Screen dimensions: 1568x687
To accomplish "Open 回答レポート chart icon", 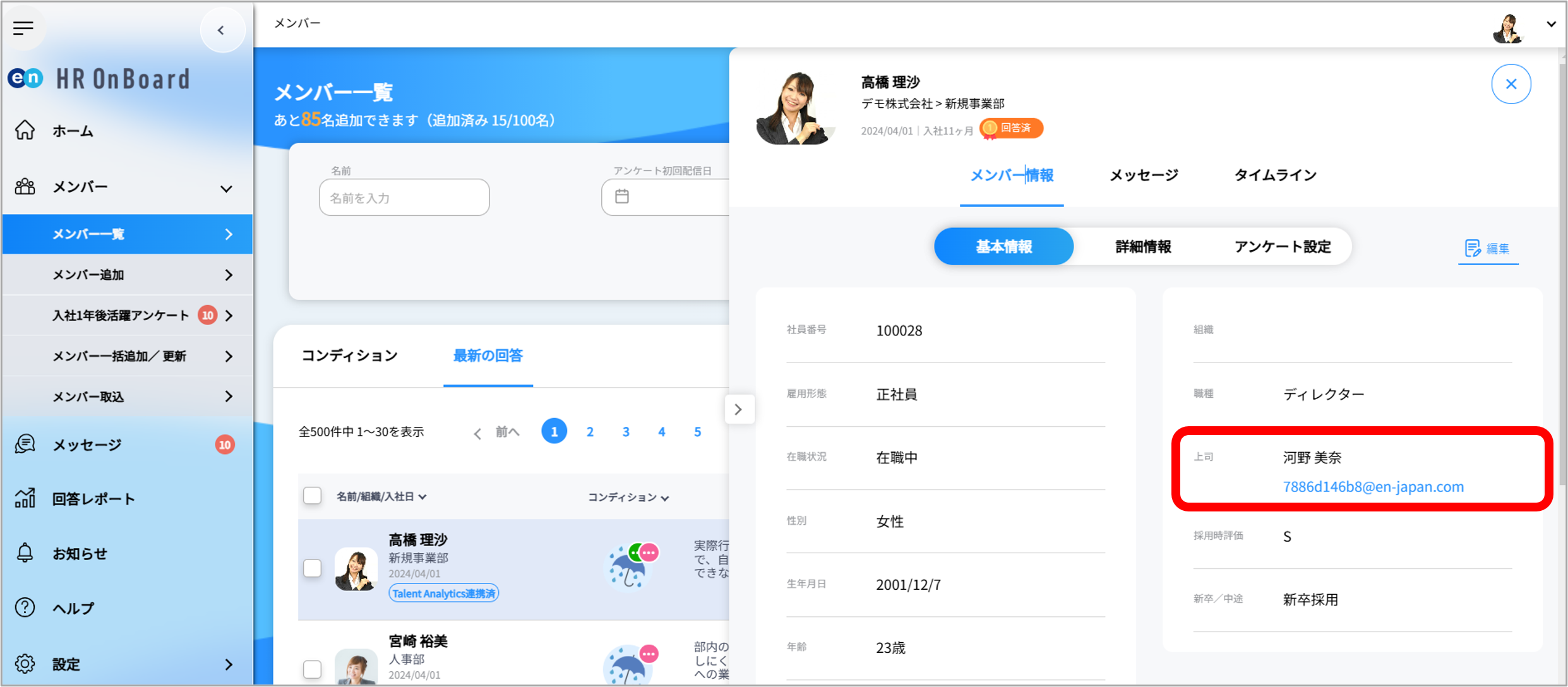I will point(25,498).
